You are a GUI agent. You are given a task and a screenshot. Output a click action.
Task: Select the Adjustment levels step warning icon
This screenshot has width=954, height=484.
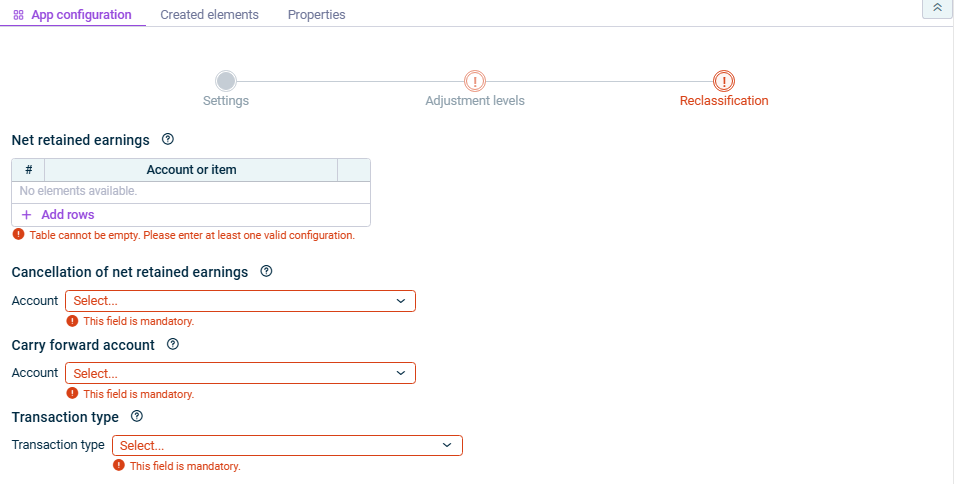coord(475,81)
